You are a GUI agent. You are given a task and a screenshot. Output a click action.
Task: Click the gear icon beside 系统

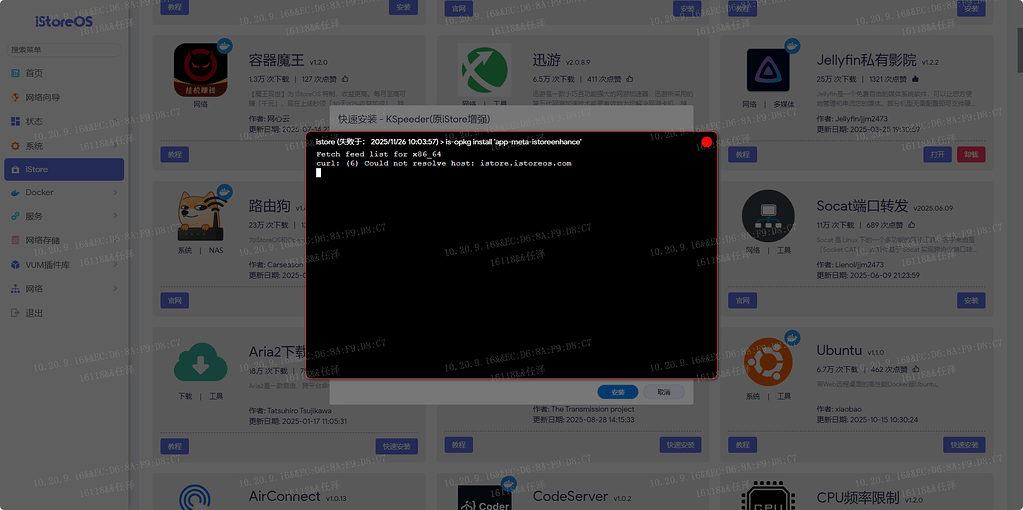pyautogui.click(x=16, y=145)
